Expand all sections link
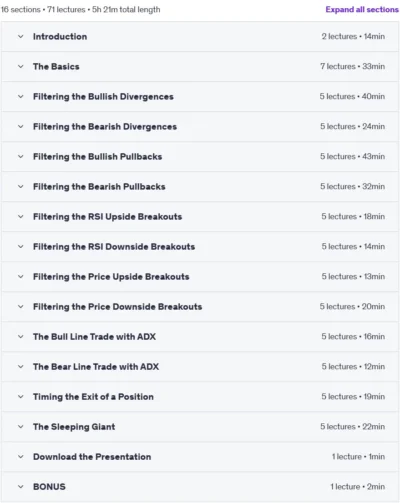The image size is (400, 503). click(362, 9)
